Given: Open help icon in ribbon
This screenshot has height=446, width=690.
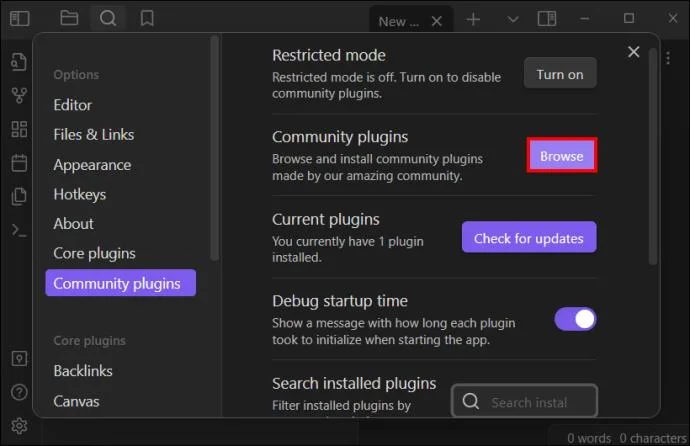Looking at the screenshot, I should 19,392.
